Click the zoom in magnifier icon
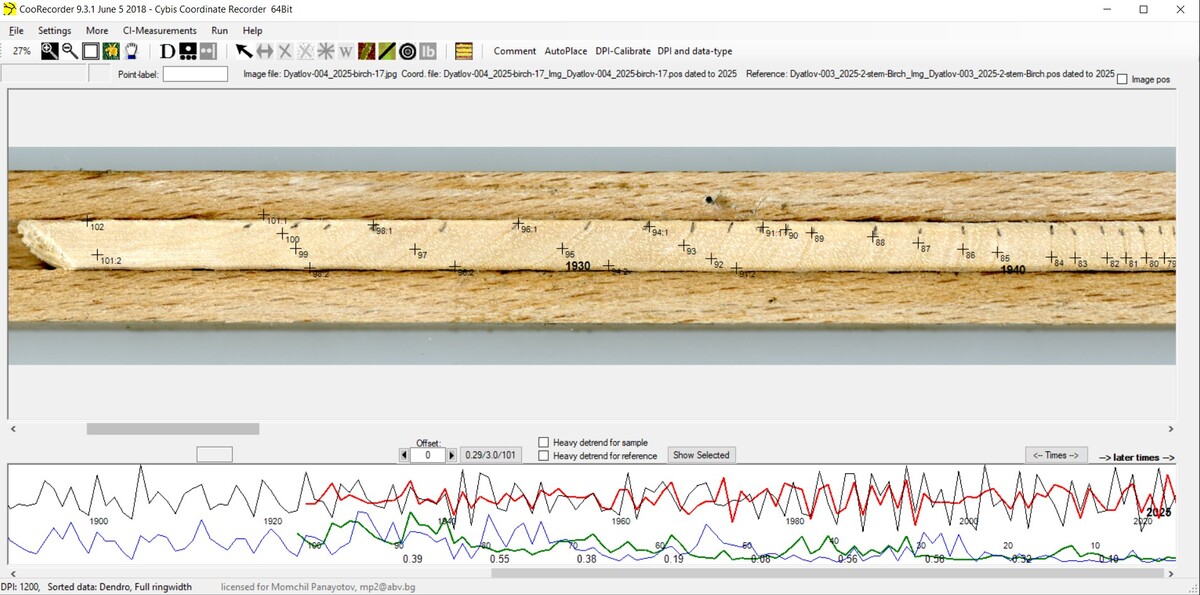The image size is (1200, 595). [49, 51]
